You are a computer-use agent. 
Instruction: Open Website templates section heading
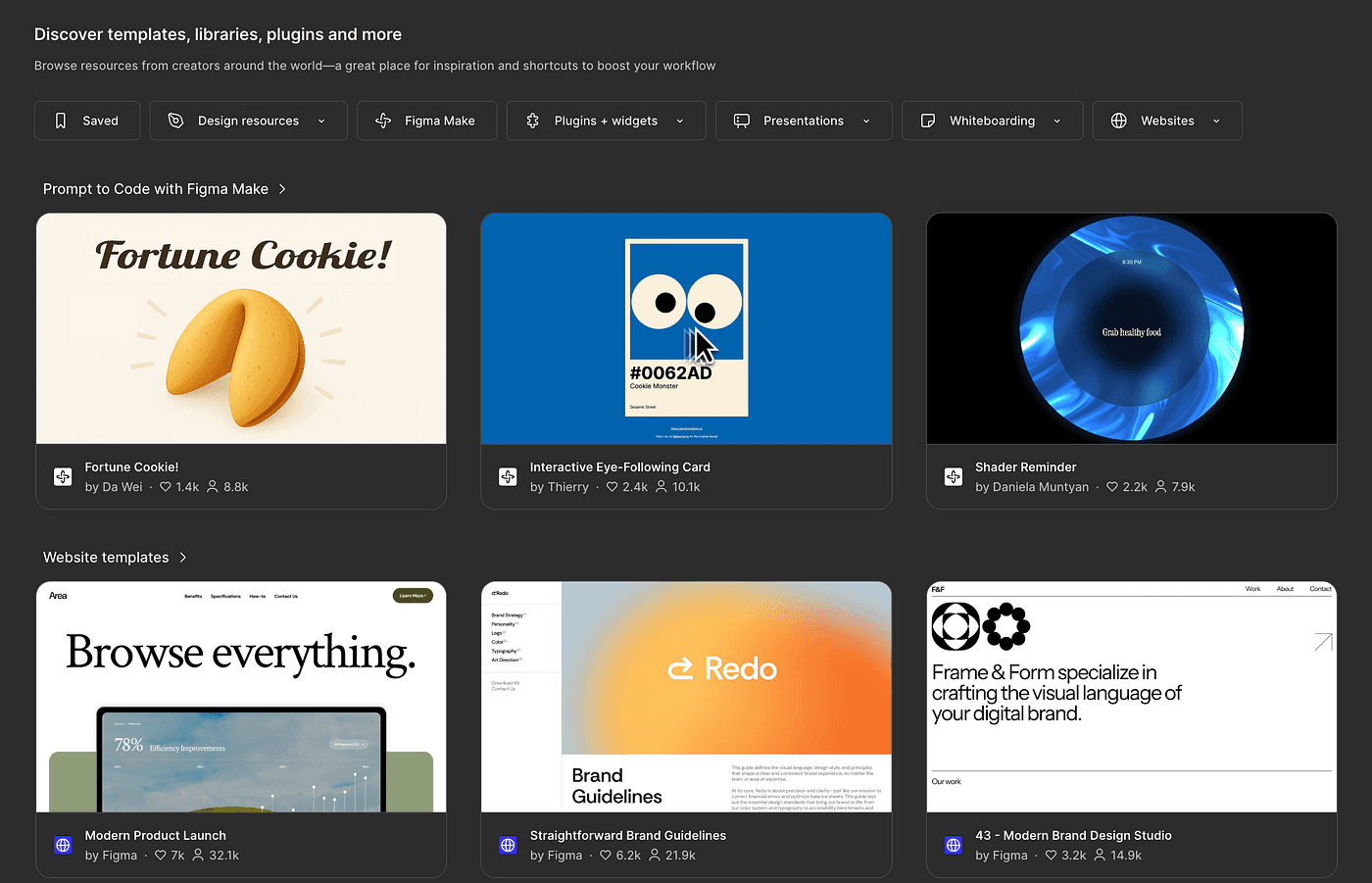(x=106, y=558)
